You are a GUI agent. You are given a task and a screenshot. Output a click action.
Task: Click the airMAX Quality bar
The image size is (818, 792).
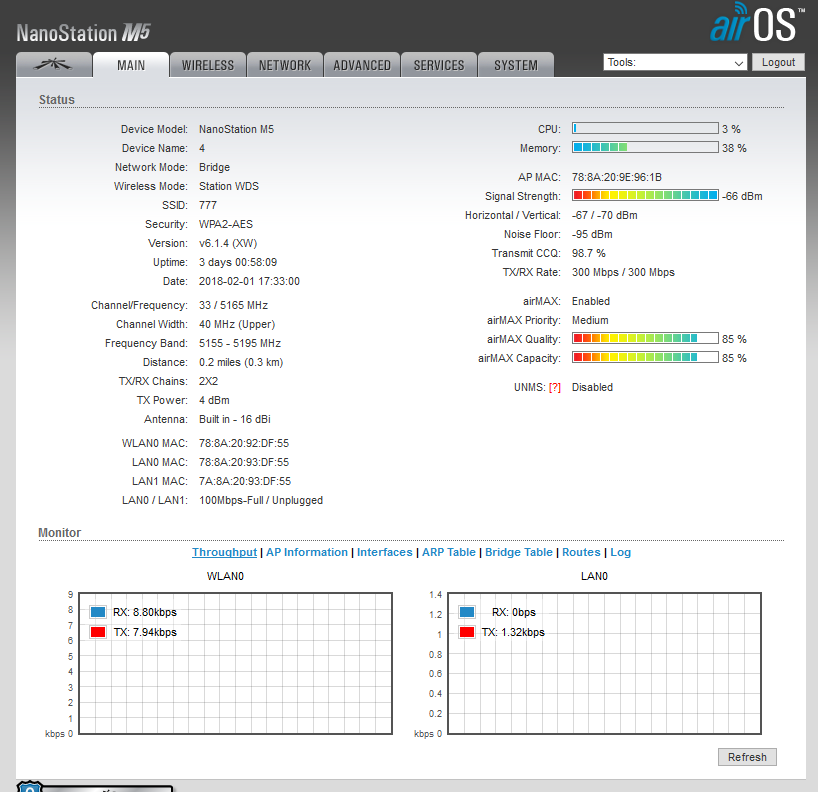click(645, 338)
